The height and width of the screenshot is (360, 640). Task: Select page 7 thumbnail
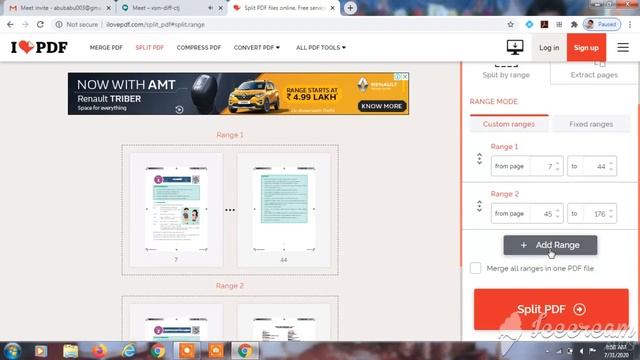click(x=176, y=210)
